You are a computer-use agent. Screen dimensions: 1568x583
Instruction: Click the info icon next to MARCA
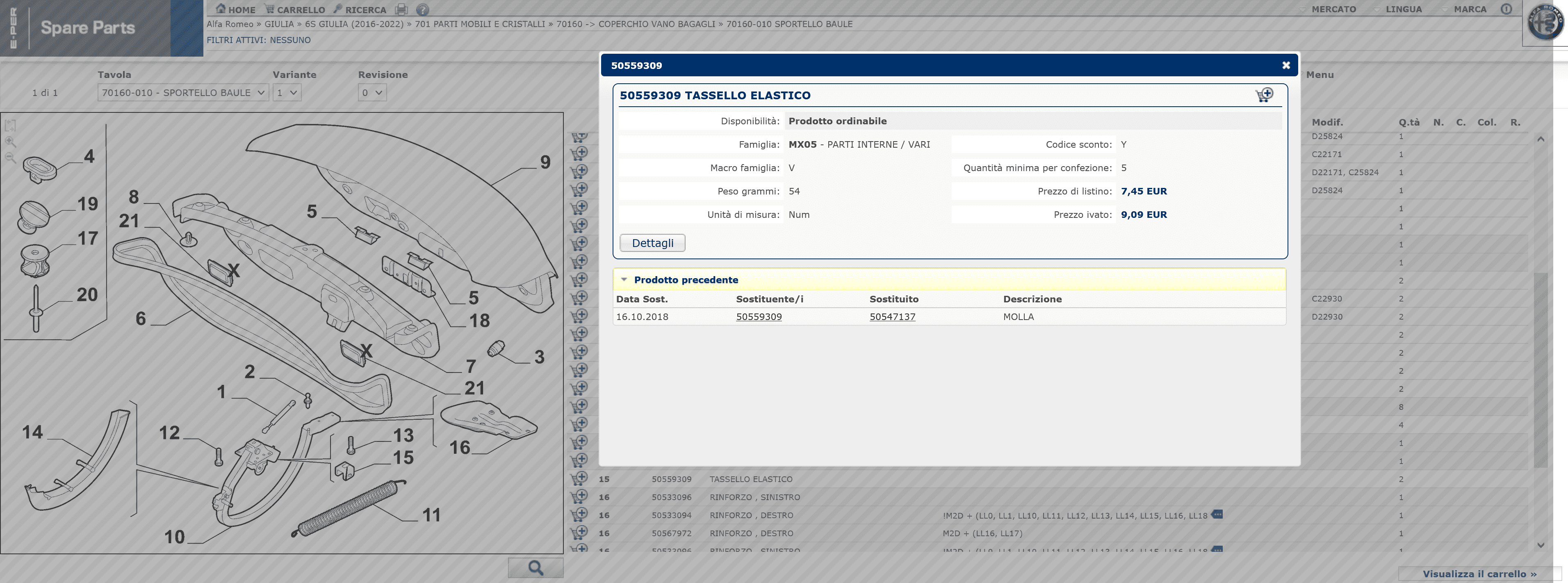pos(1506,9)
